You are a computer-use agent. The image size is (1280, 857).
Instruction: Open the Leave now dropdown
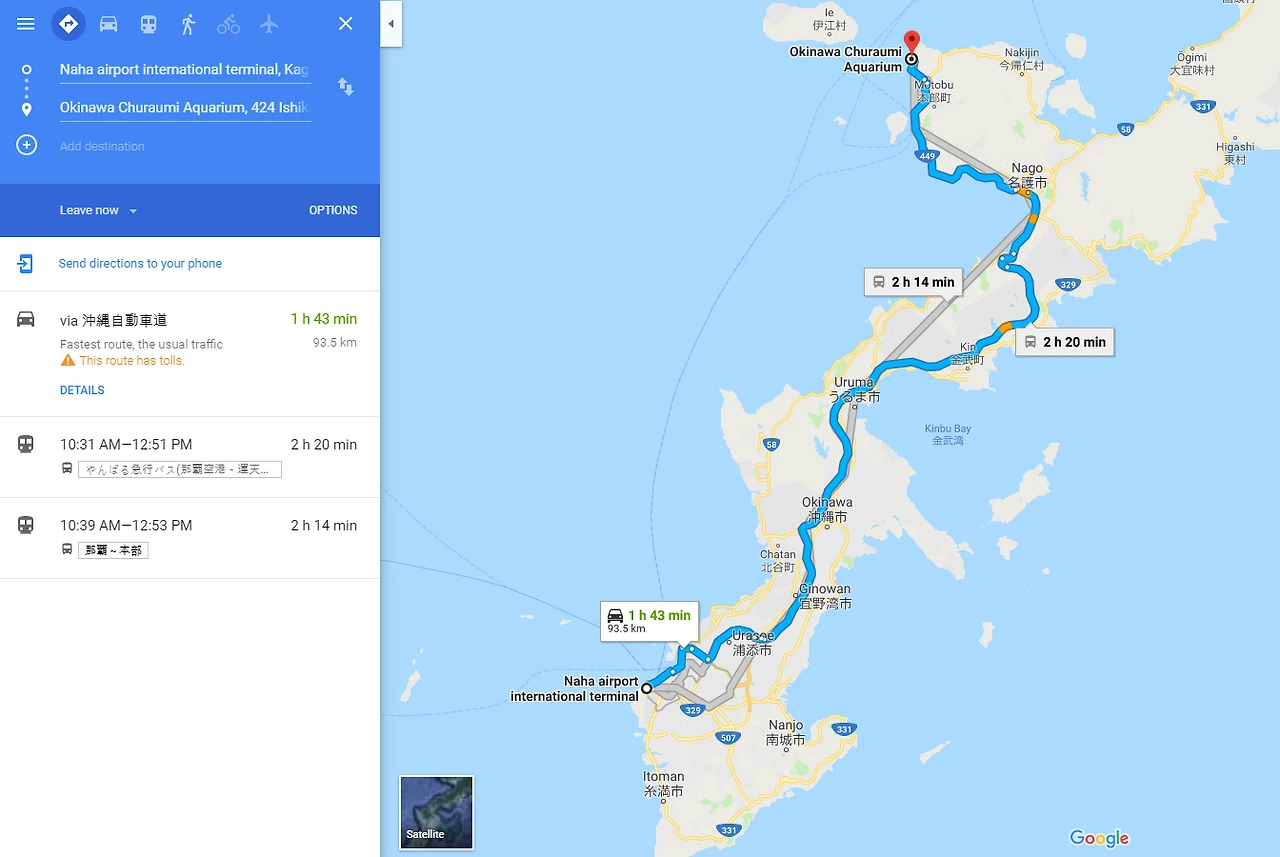click(x=98, y=210)
